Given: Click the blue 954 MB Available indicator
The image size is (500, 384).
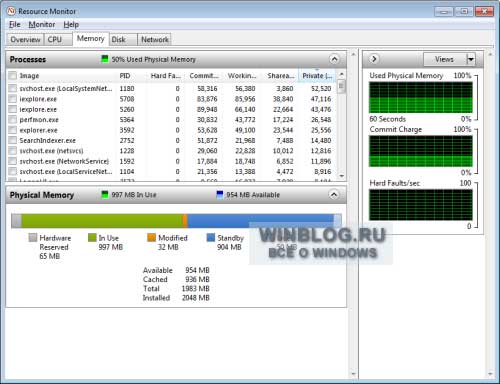Looking at the screenshot, I should click(x=220, y=194).
